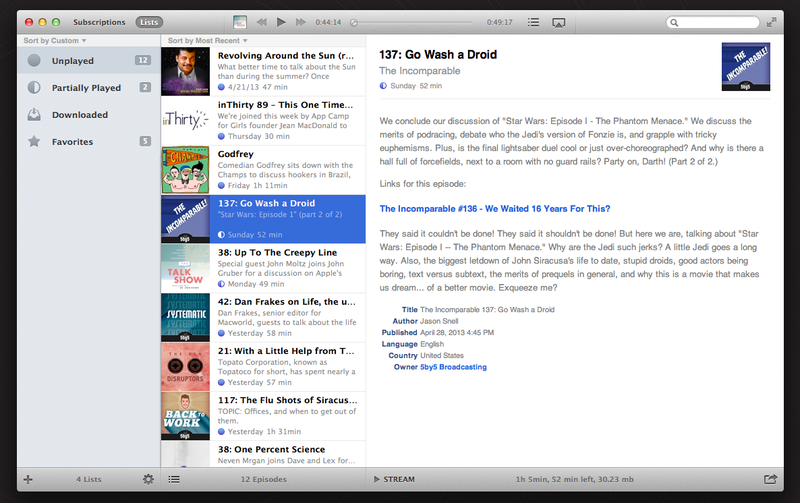This screenshot has width=800, height=503.
Task: Click the unplayed dot on Revolving Around the Sun
Action: (x=221, y=87)
